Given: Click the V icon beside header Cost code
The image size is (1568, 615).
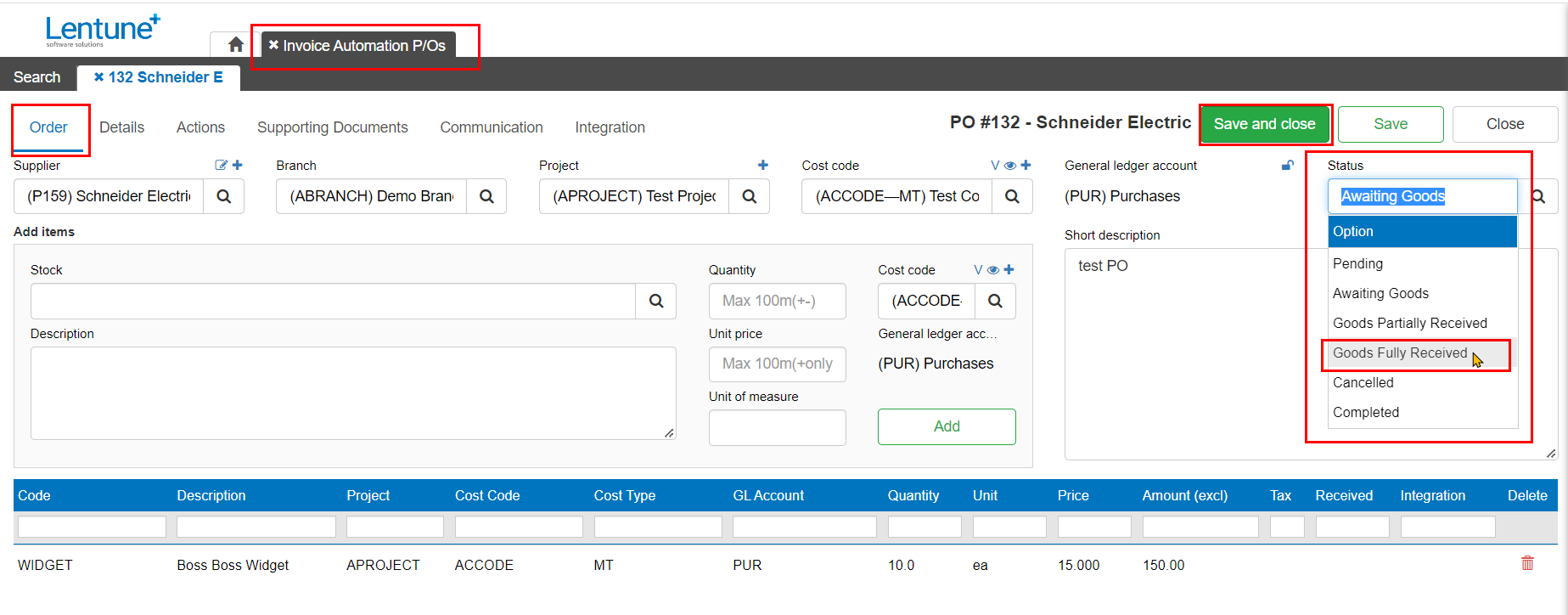Looking at the screenshot, I should pos(995,166).
